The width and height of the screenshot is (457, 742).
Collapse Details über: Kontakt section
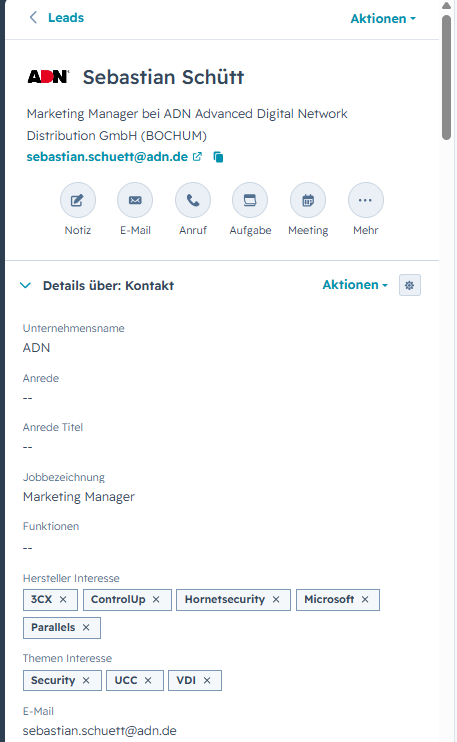[x=25, y=285]
